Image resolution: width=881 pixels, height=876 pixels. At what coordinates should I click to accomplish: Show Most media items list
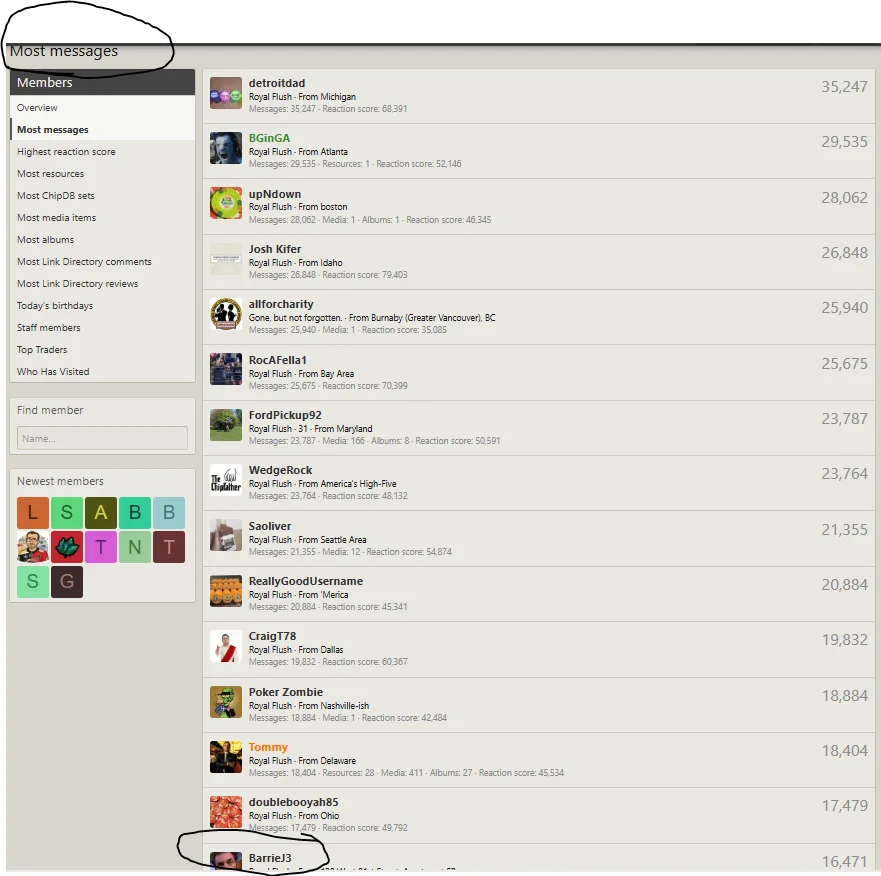point(56,217)
